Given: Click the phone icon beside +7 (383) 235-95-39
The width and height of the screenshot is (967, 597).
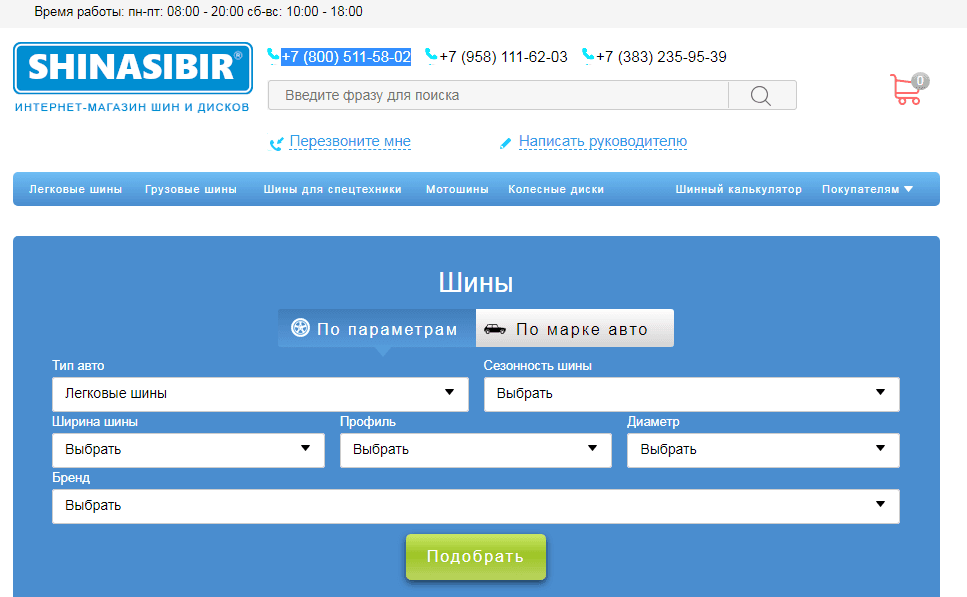Looking at the screenshot, I should coord(588,56).
